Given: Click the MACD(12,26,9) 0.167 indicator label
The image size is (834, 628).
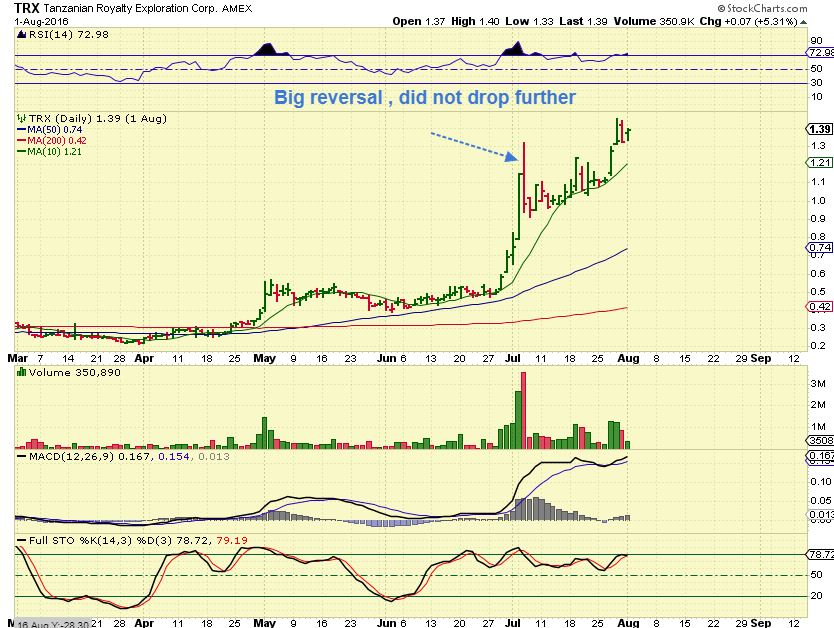Looking at the screenshot, I should 89,456.
